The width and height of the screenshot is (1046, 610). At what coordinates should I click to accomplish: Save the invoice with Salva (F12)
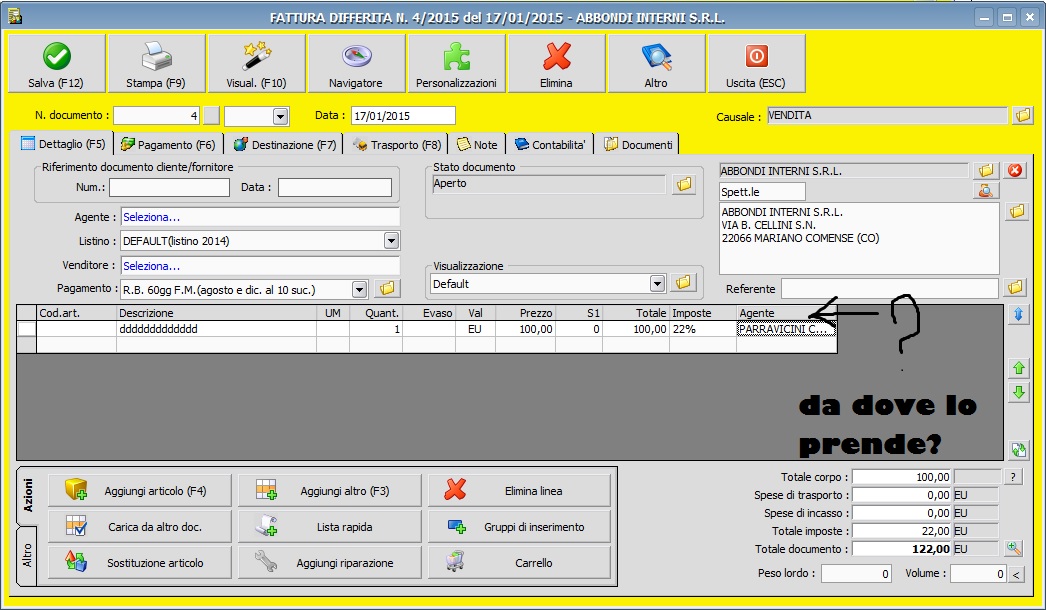pos(56,63)
